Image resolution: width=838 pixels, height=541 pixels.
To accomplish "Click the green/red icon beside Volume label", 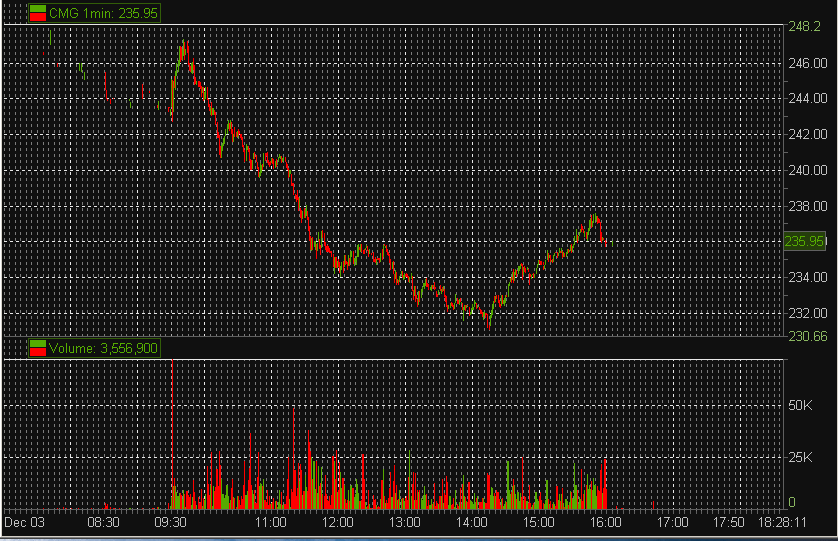I will pyautogui.click(x=38, y=348).
